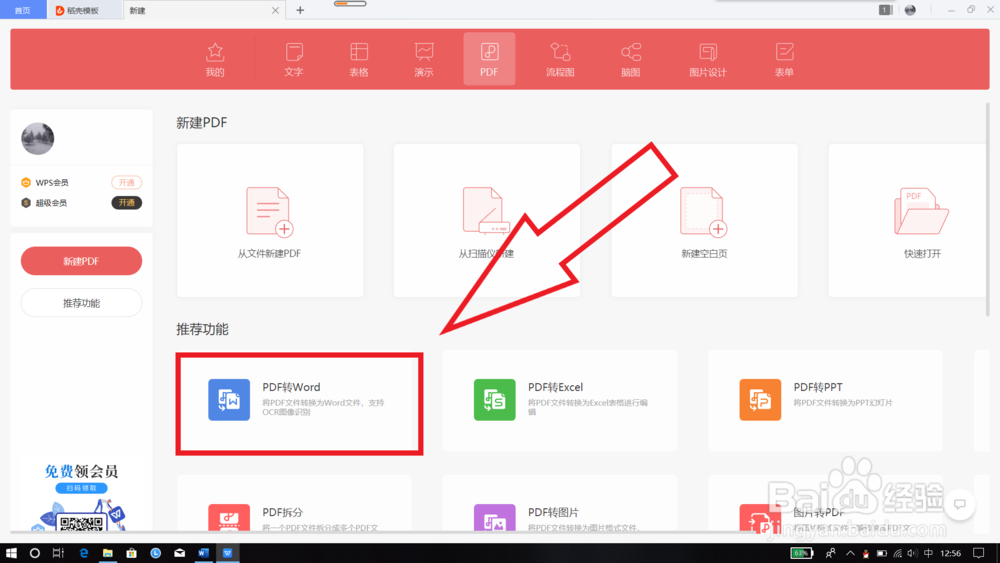1000x563 pixels.
Task: Click the 推荐功能 sidebar button
Action: (81, 303)
